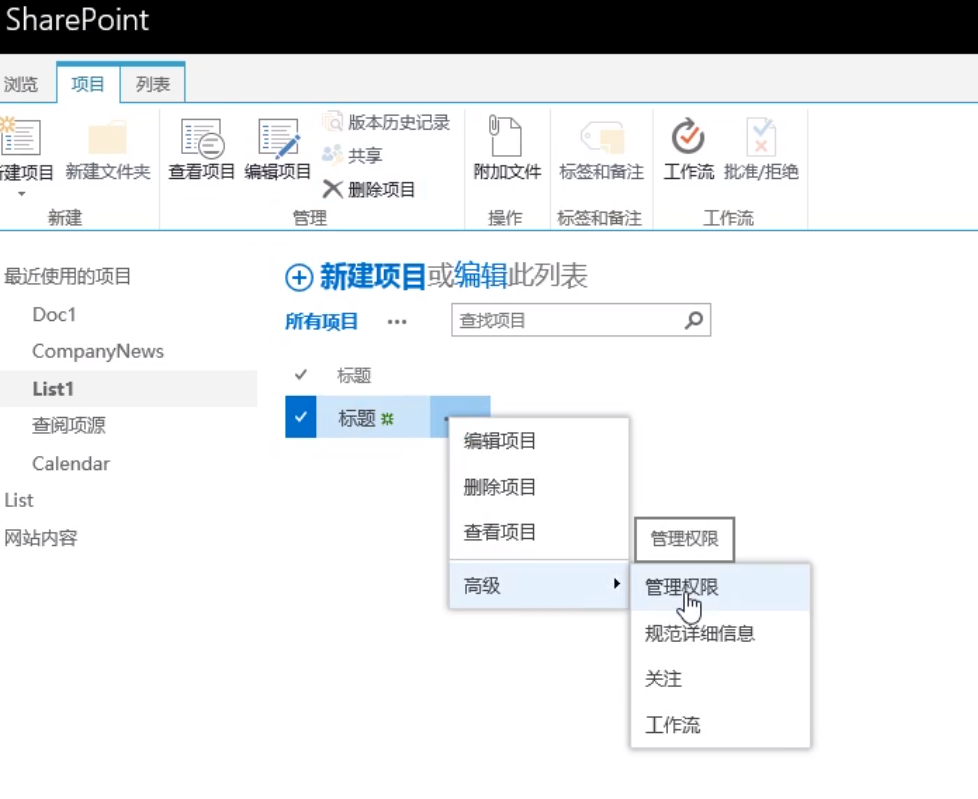Open 网站内容 in the left navigation

(x=41, y=538)
